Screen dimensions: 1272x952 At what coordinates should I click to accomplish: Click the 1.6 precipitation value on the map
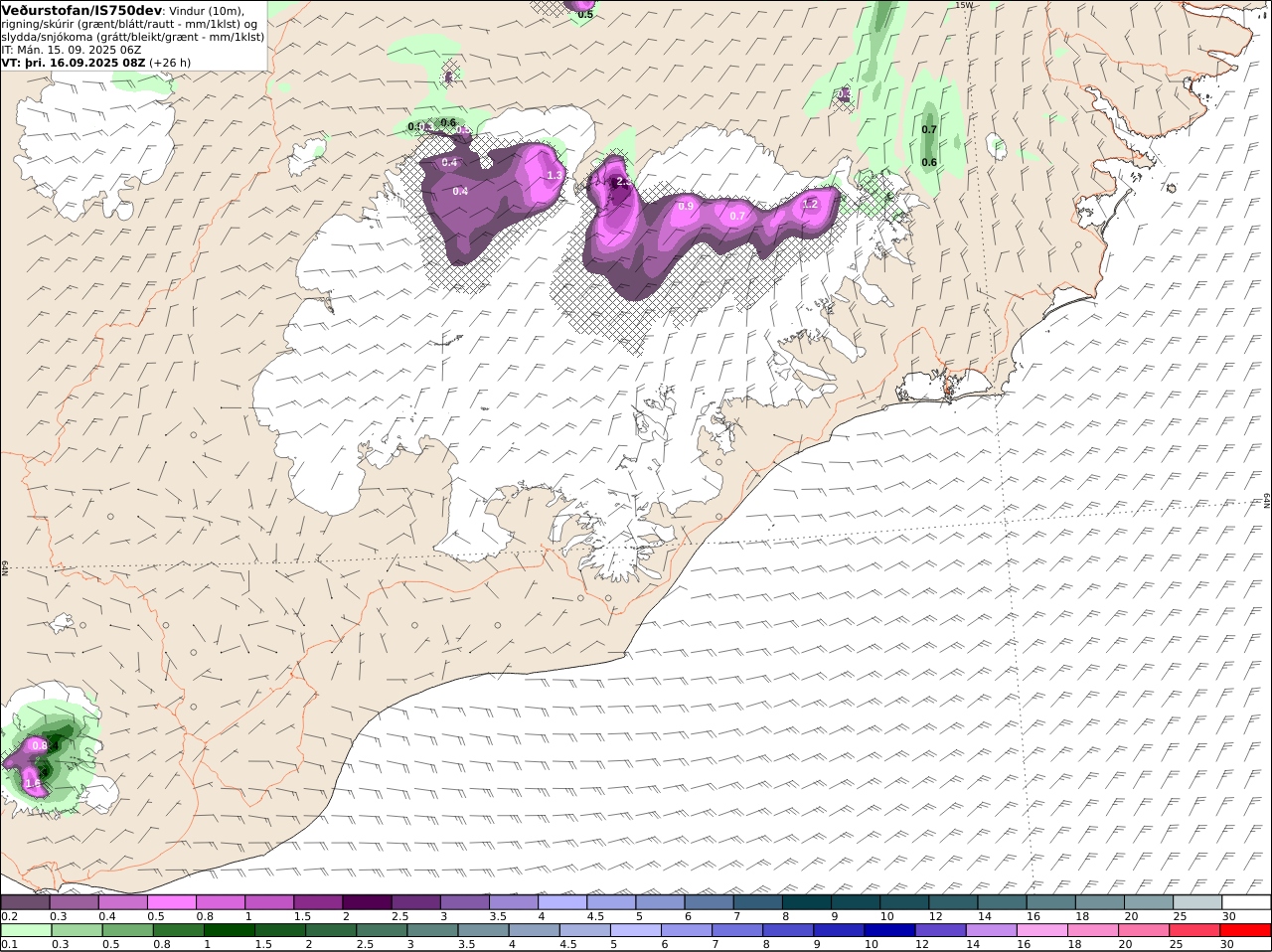pos(33,783)
